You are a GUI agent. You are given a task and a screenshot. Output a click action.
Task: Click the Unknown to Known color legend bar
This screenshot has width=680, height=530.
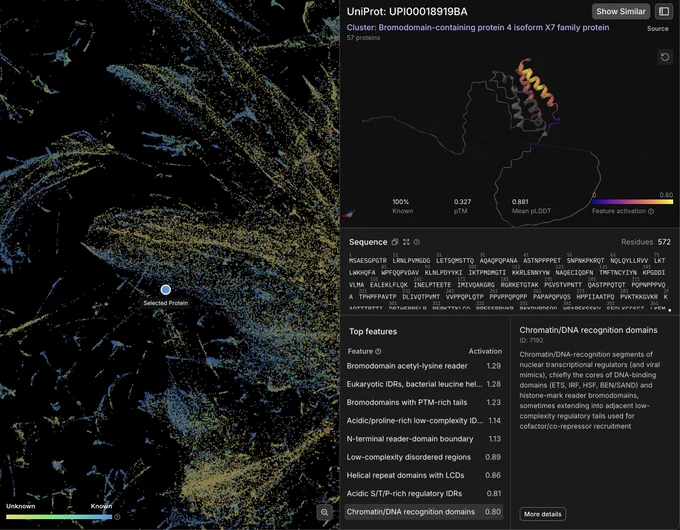(x=59, y=517)
